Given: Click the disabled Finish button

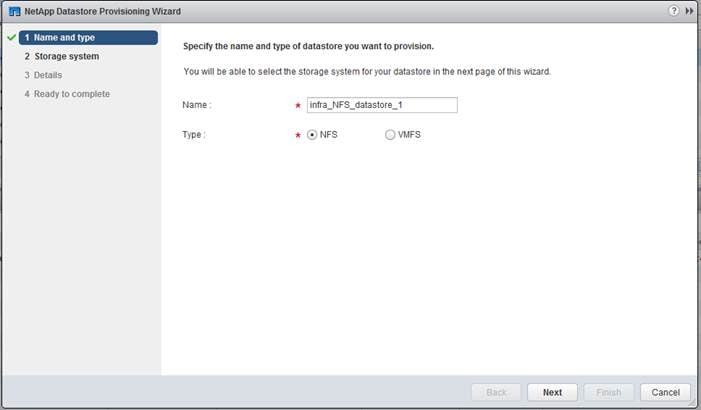Looking at the screenshot, I should (608, 392).
